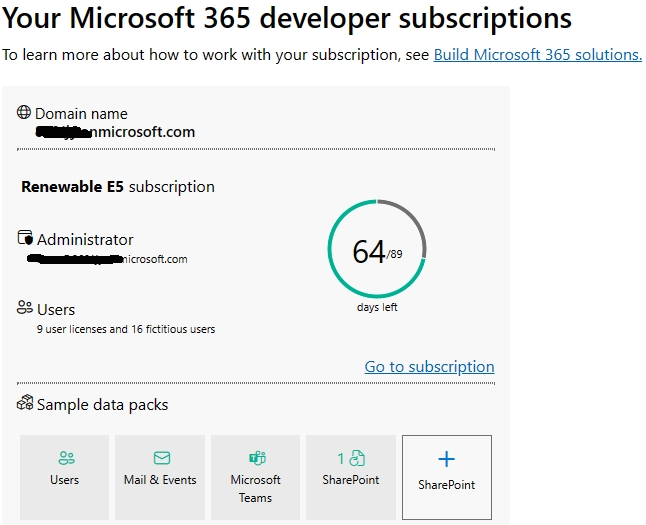Click the 64 days remaining number
Viewport: 646px width, 525px height.
(x=369, y=251)
